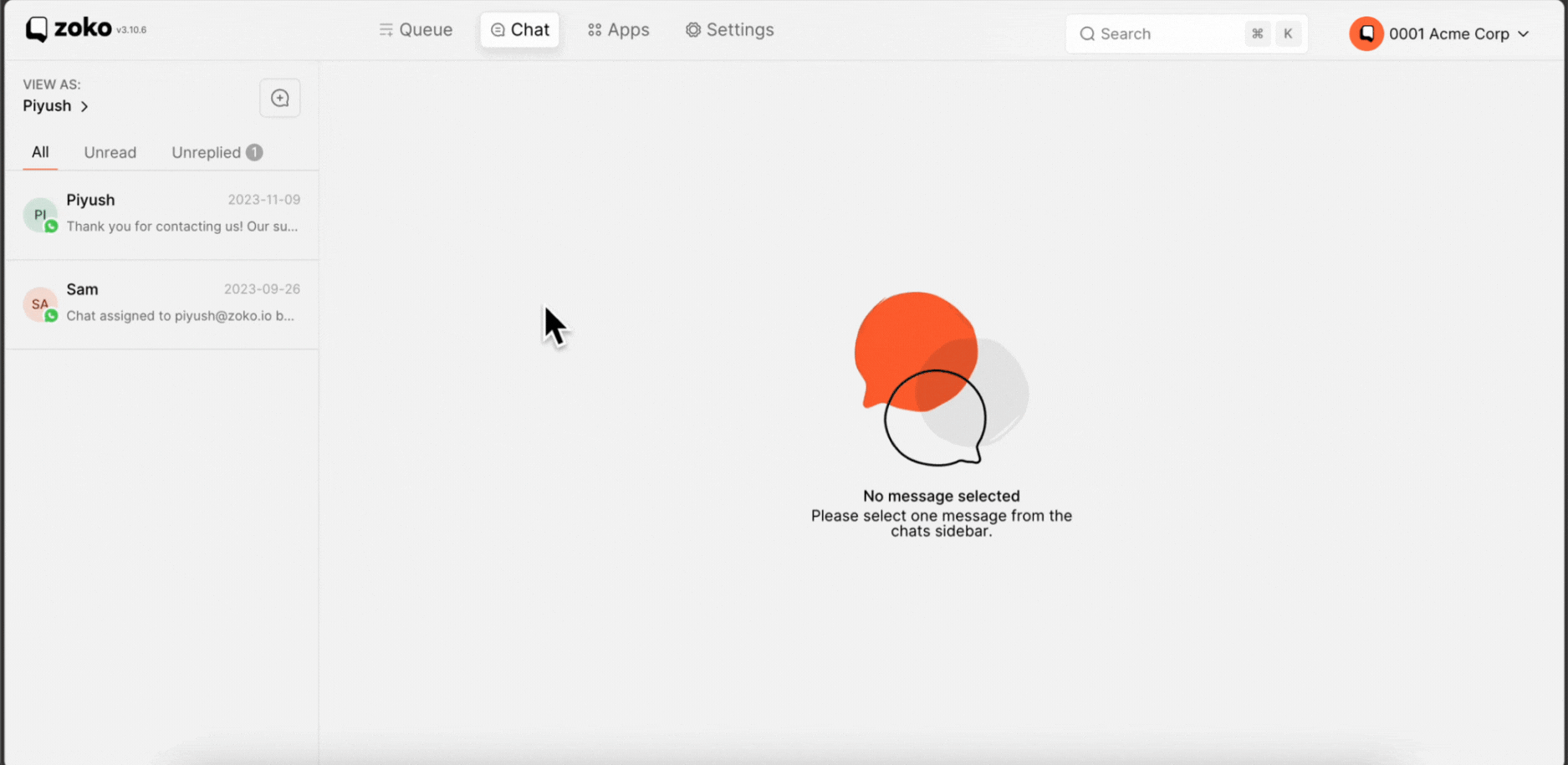Click the 'VIEW AS:' label

(52, 84)
